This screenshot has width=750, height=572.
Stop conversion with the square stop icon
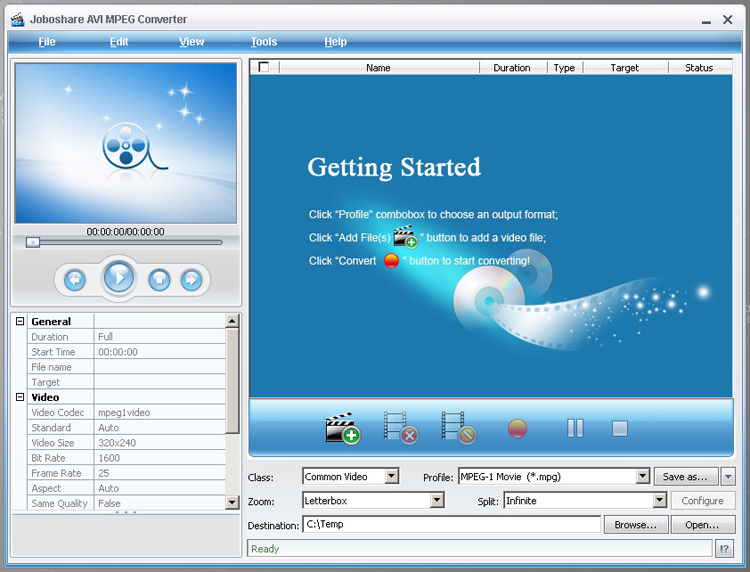[x=620, y=428]
